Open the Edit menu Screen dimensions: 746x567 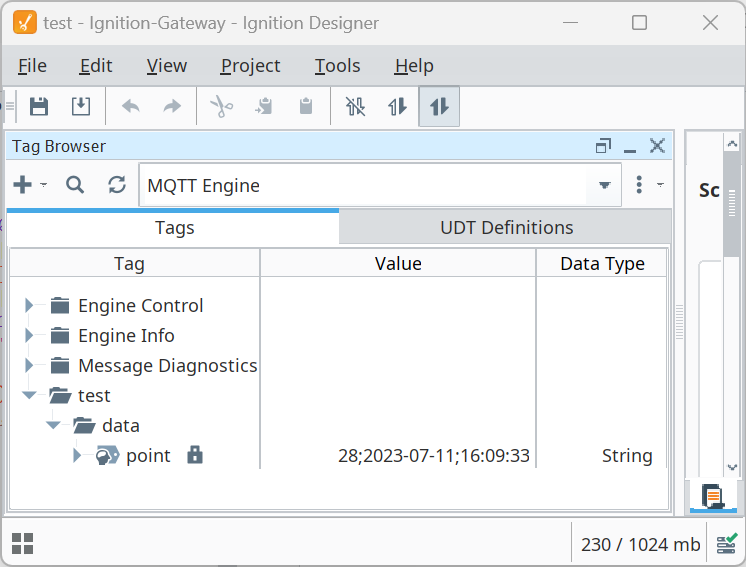tap(96, 66)
